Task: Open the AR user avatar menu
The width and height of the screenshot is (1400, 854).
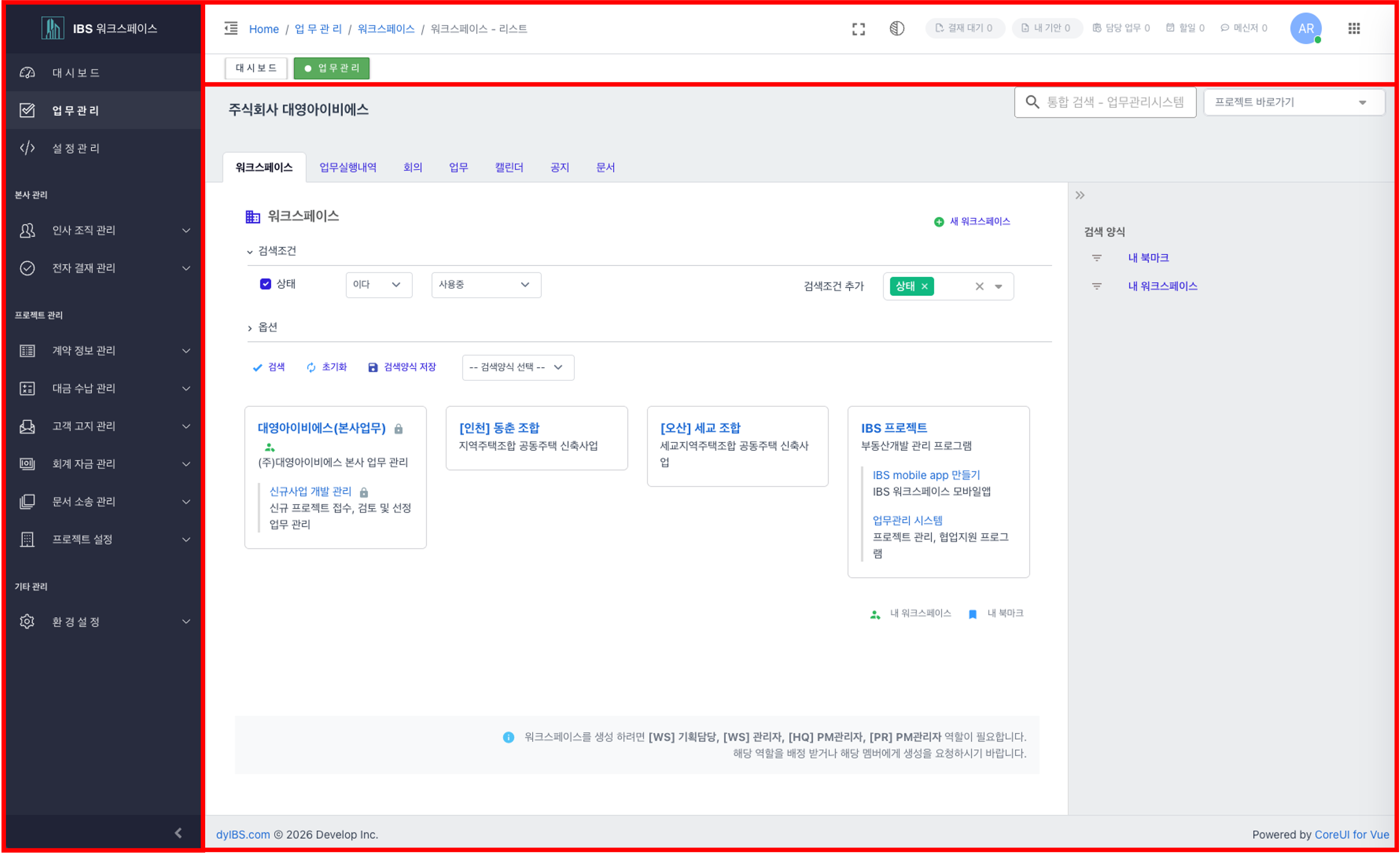Action: [1306, 28]
